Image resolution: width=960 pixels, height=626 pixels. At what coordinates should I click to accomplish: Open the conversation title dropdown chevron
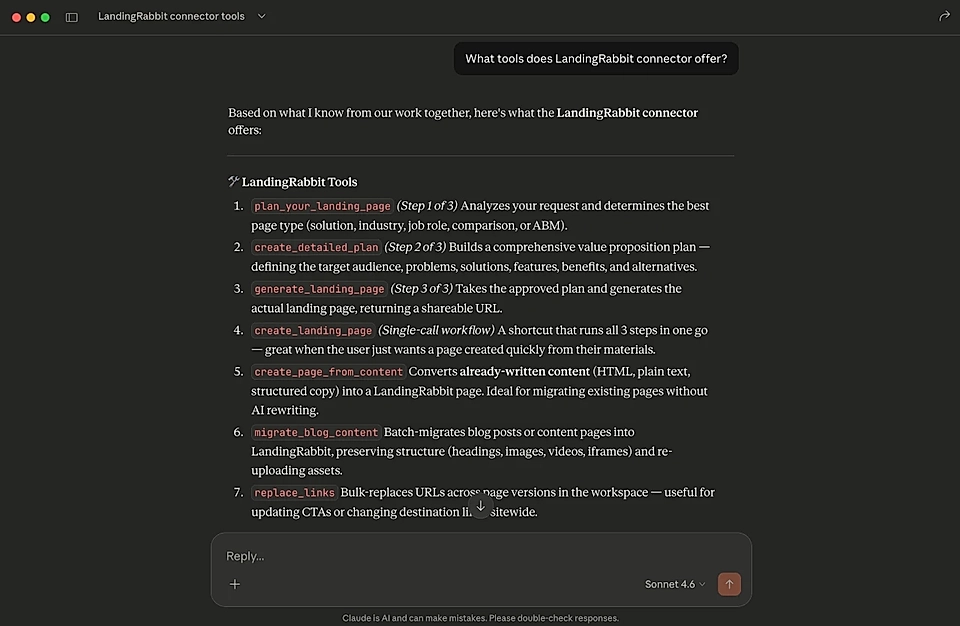pyautogui.click(x=261, y=17)
